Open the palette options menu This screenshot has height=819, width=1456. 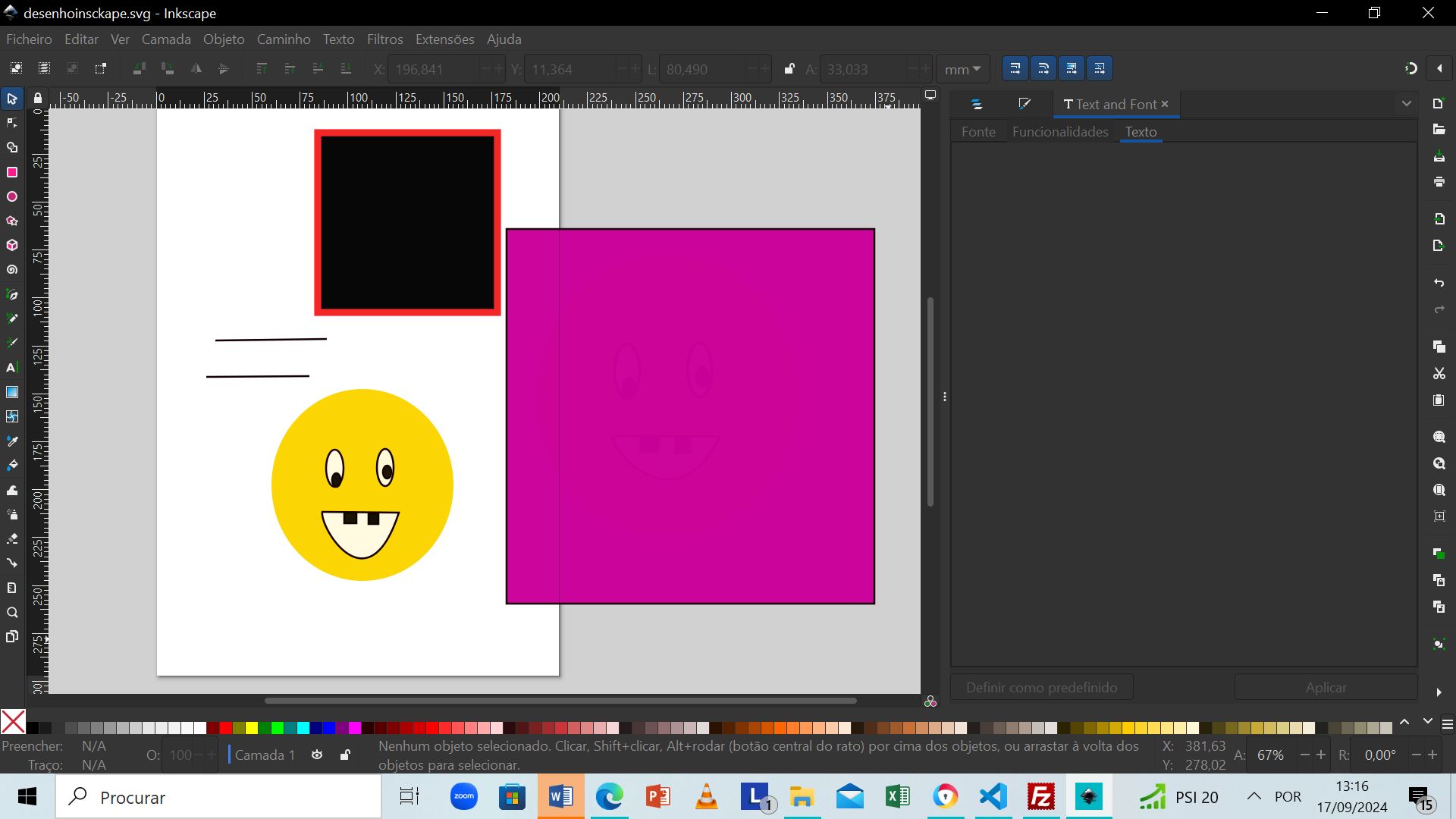(1447, 724)
